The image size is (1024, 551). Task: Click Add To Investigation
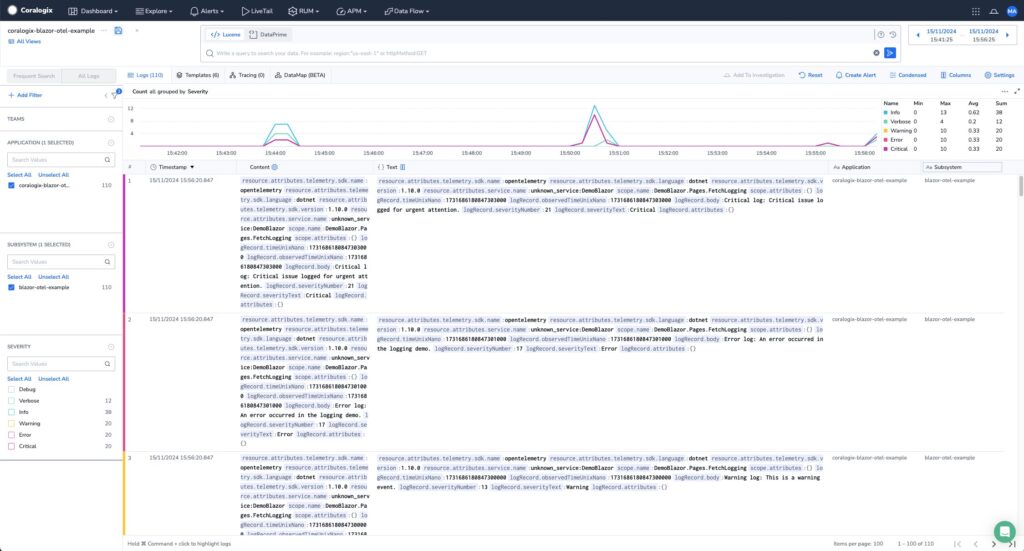[754, 75]
